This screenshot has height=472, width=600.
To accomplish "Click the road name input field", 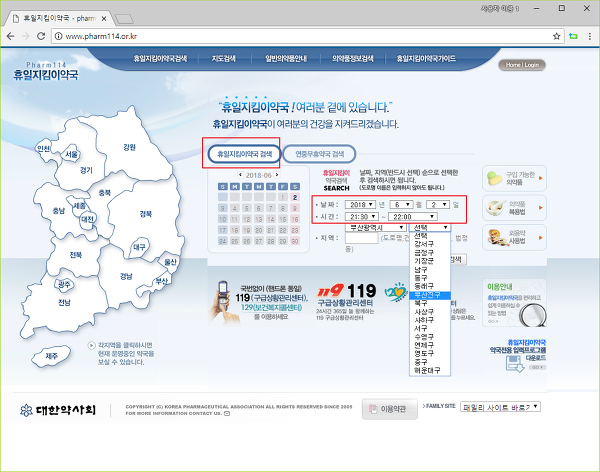I will coord(362,238).
